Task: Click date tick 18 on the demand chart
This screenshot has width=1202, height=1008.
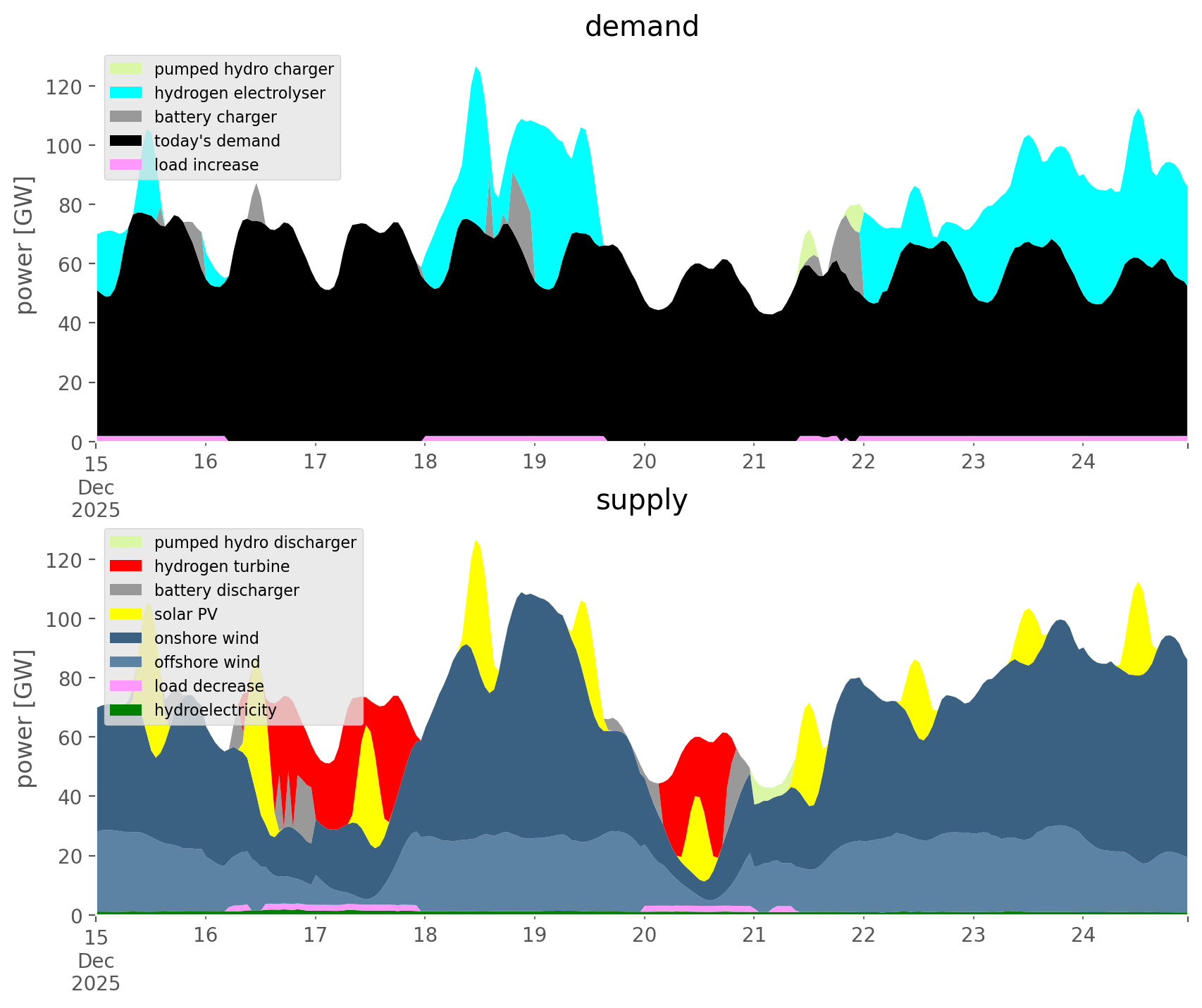Action: [425, 462]
